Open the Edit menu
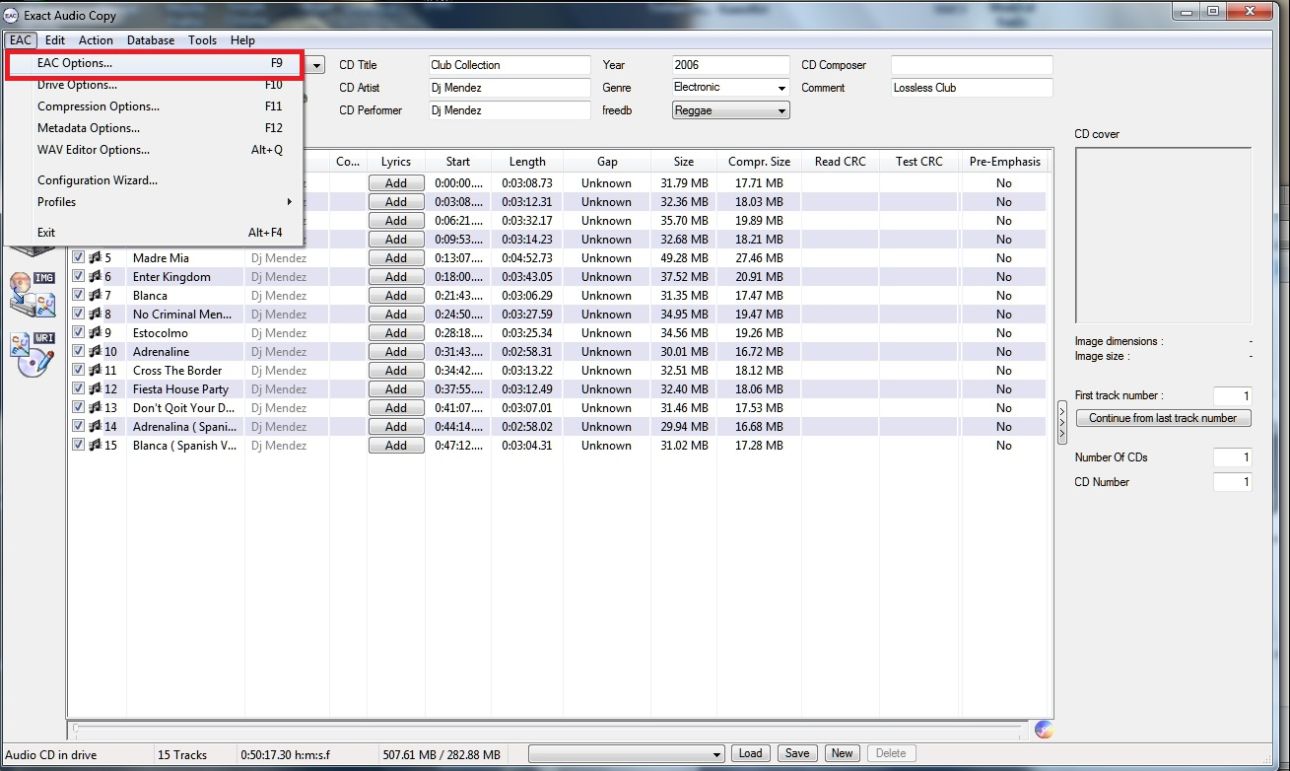 pyautogui.click(x=55, y=40)
